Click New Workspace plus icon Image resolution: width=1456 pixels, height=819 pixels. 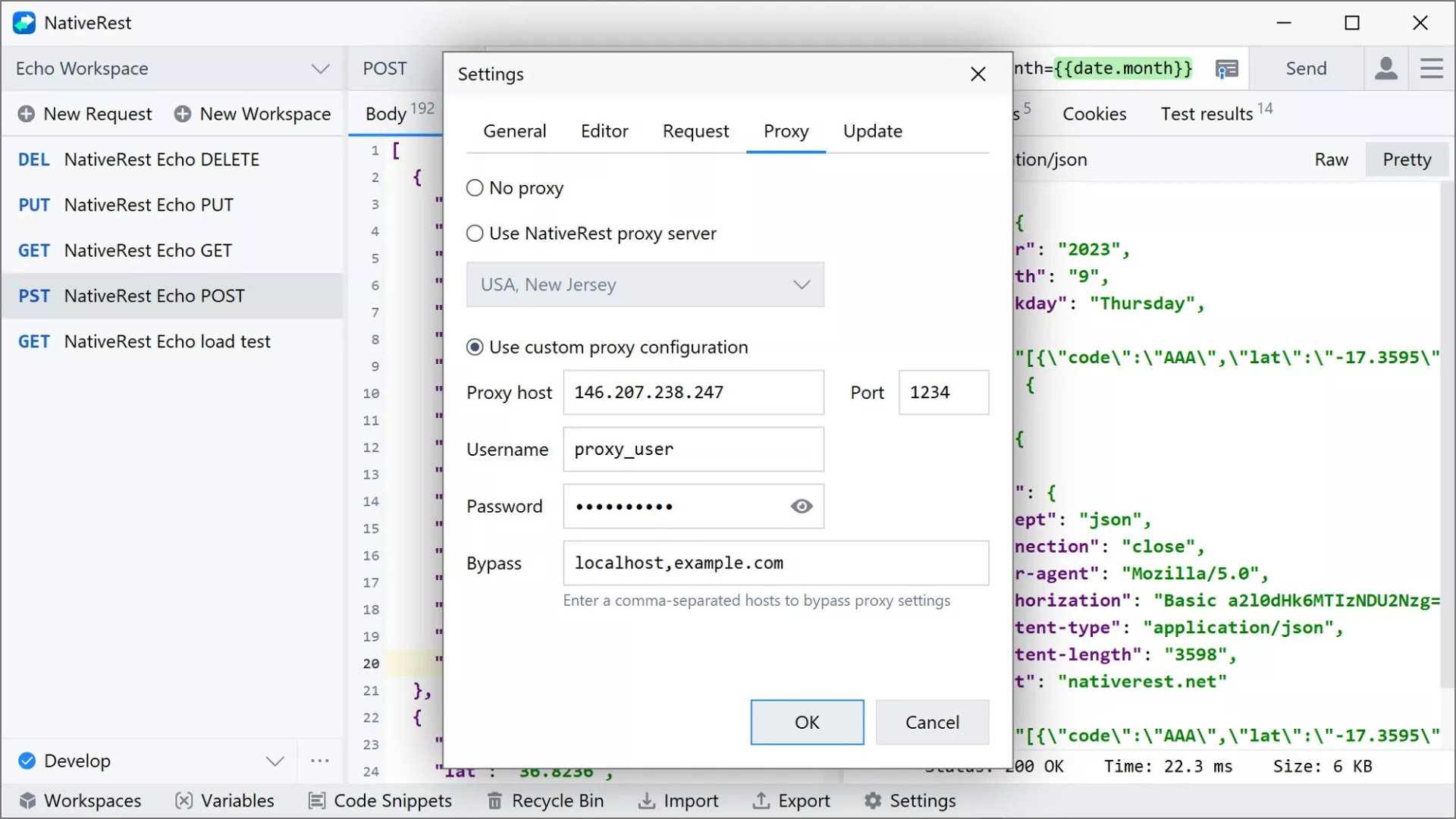183,114
